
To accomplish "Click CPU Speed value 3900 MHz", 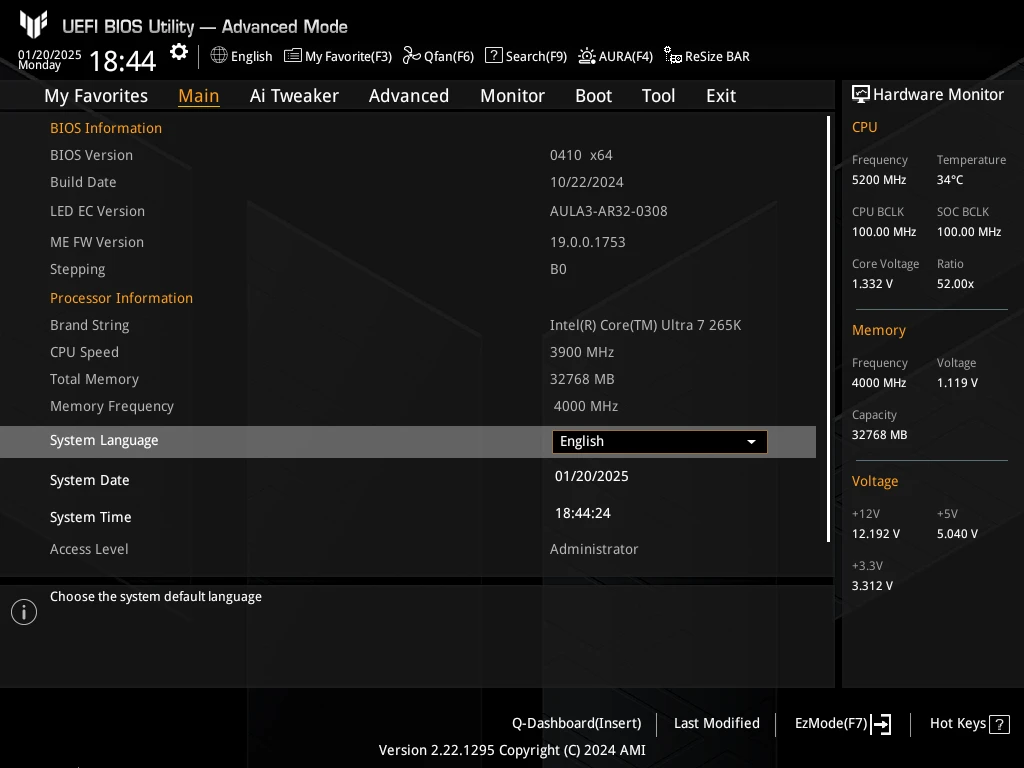I will point(582,352).
